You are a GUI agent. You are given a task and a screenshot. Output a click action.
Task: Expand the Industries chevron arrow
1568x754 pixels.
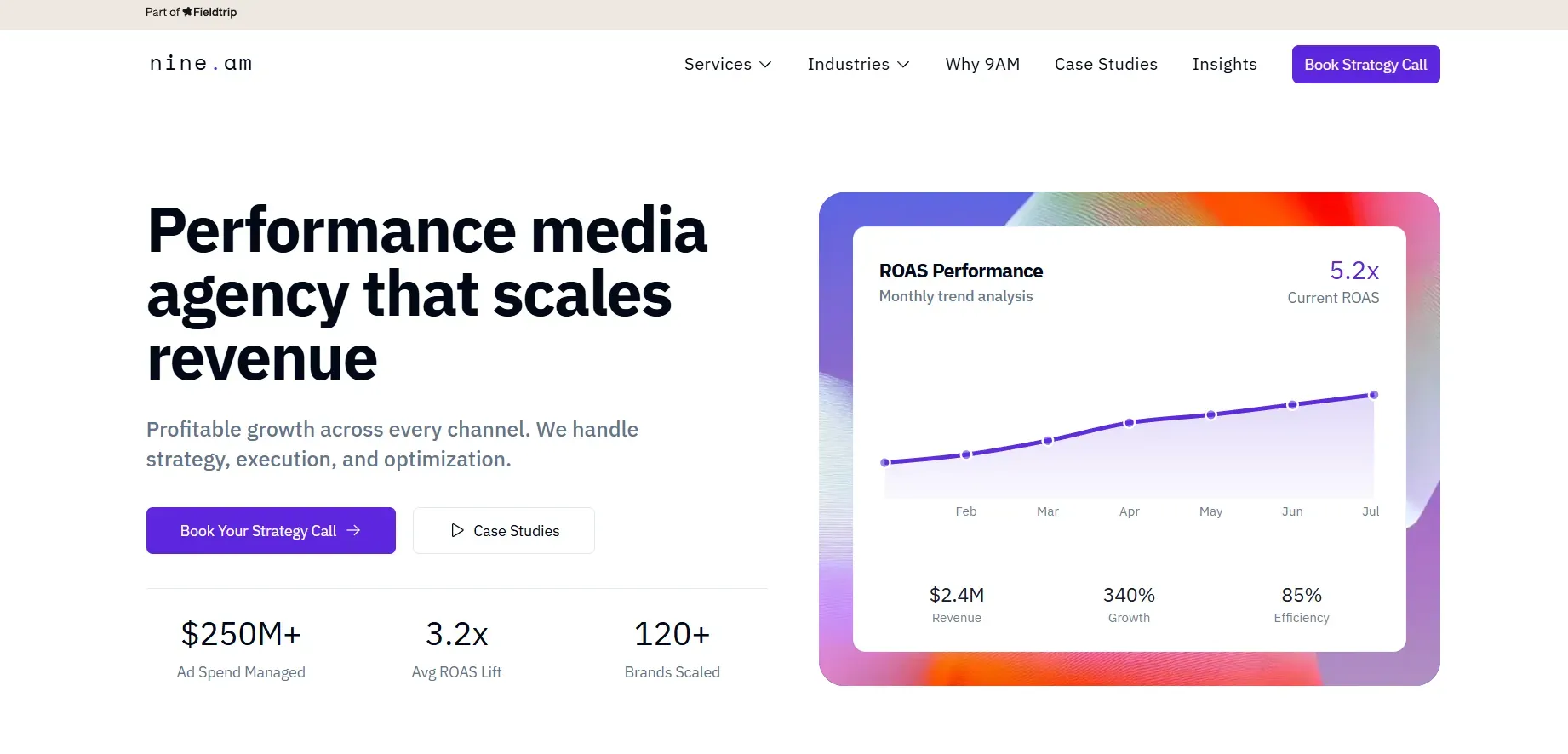(903, 65)
